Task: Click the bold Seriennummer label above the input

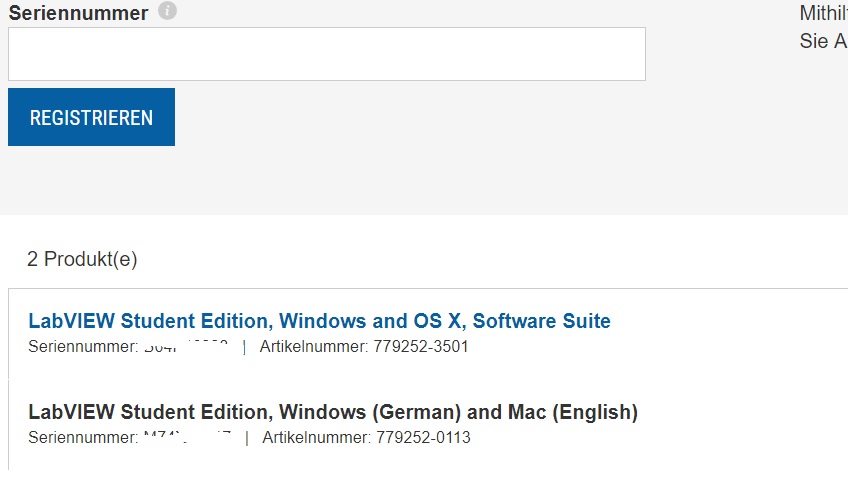Action: (x=78, y=13)
